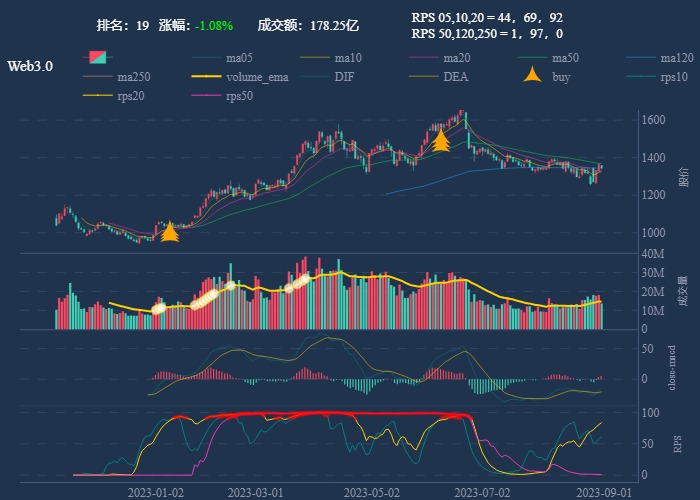This screenshot has height=500, width=700.
Task: Click the 涨幅 -1.08% green value
Action: (x=213, y=24)
